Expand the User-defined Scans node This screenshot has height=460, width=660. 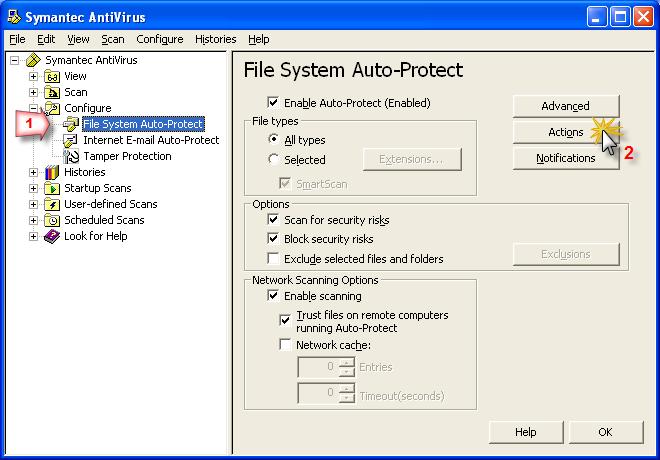(33, 205)
